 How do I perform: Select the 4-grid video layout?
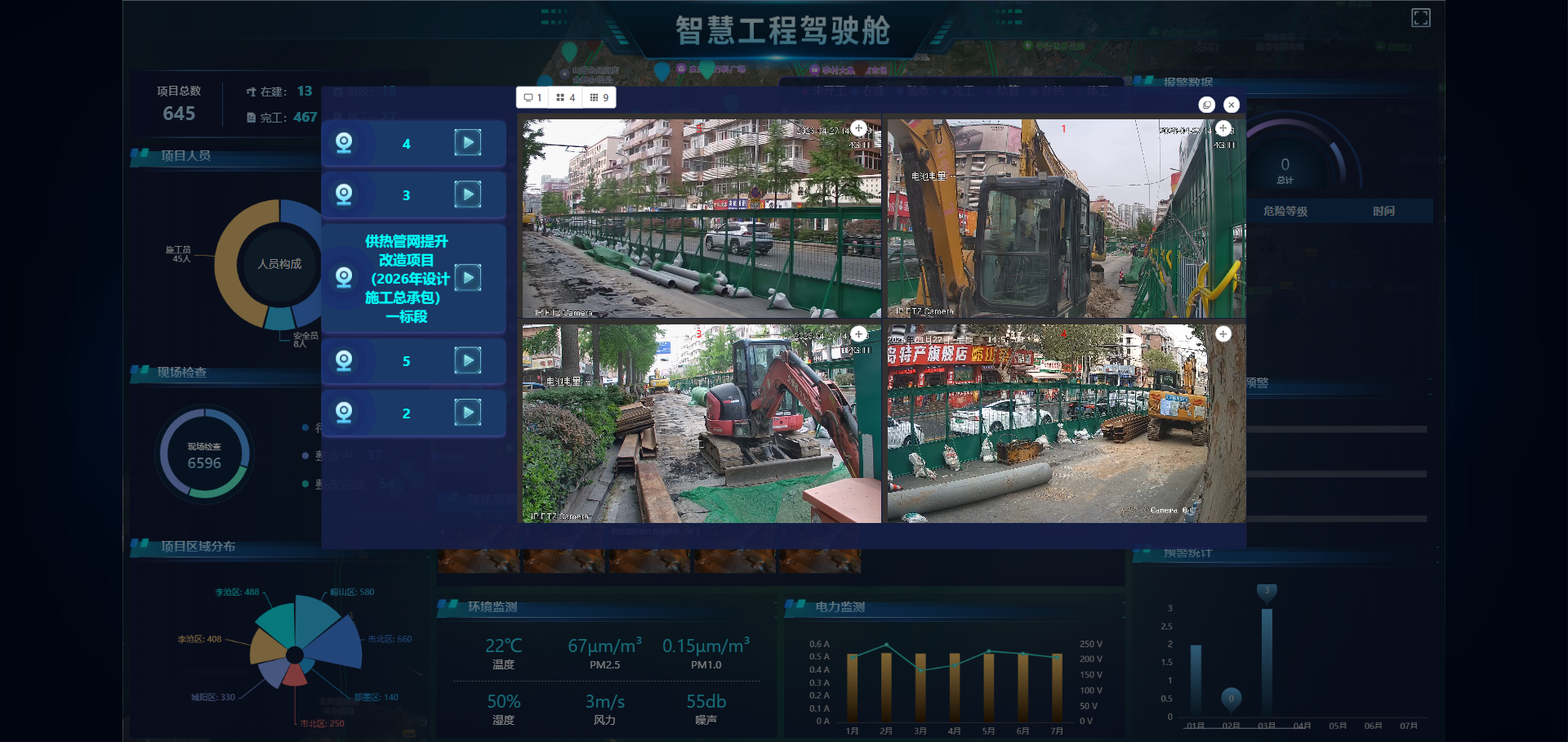(565, 98)
